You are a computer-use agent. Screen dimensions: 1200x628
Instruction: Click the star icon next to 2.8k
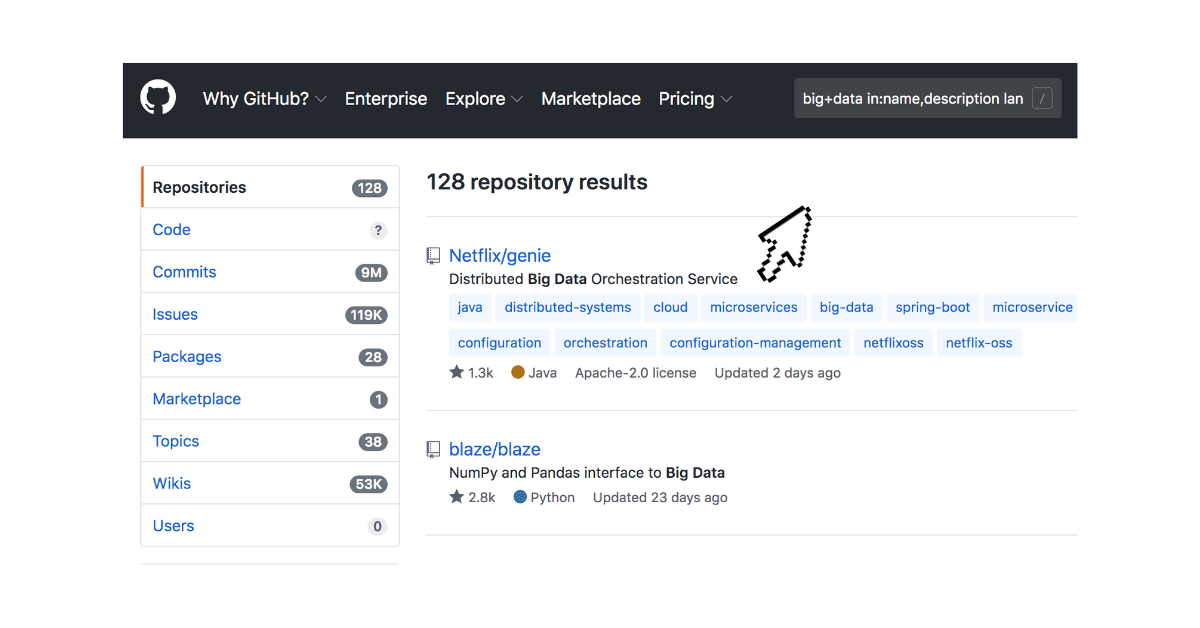(x=457, y=497)
